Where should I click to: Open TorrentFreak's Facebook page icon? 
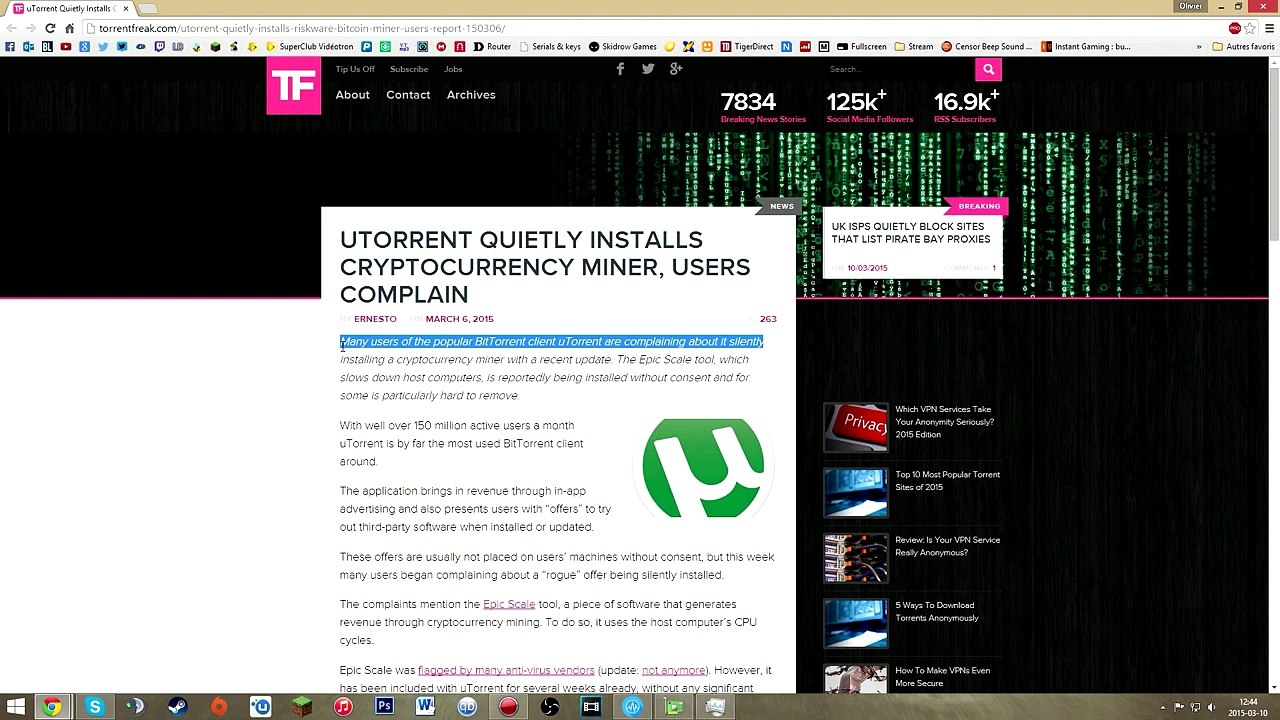coord(620,69)
